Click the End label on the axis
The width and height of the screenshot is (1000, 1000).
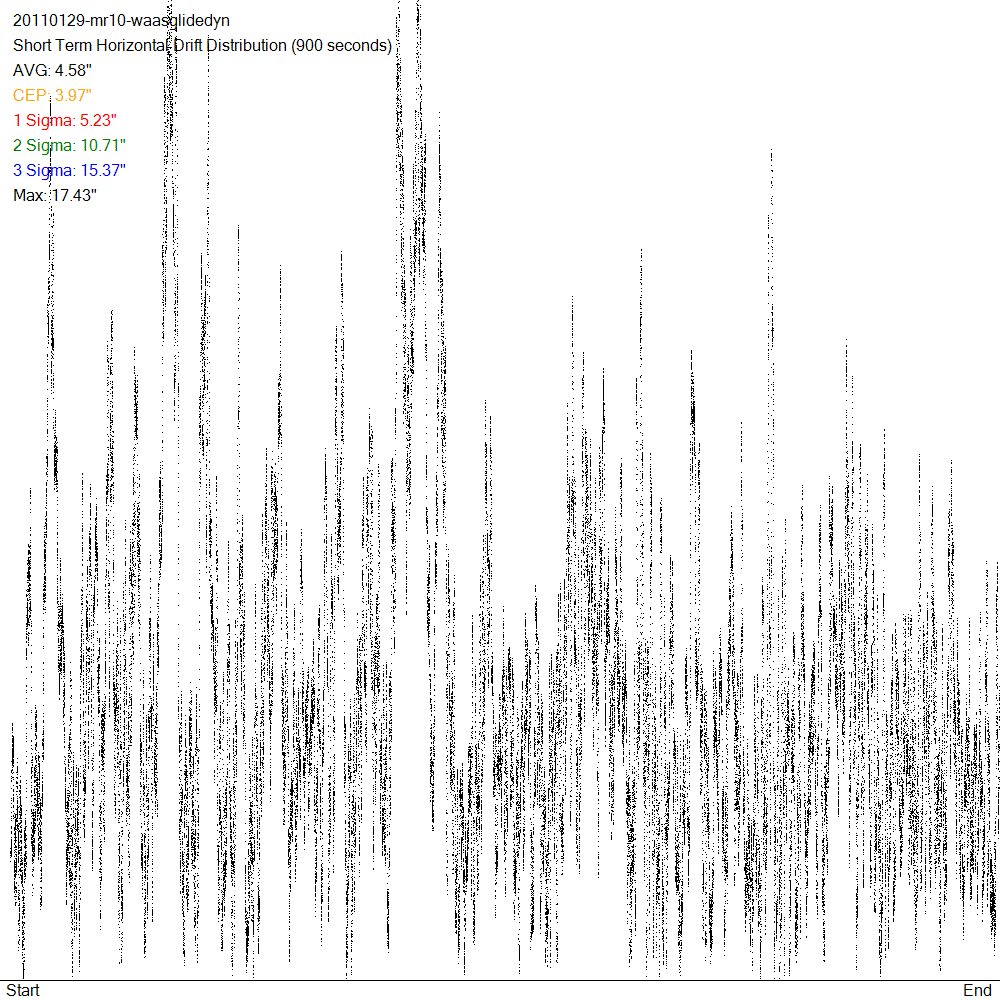pyautogui.click(x=977, y=990)
